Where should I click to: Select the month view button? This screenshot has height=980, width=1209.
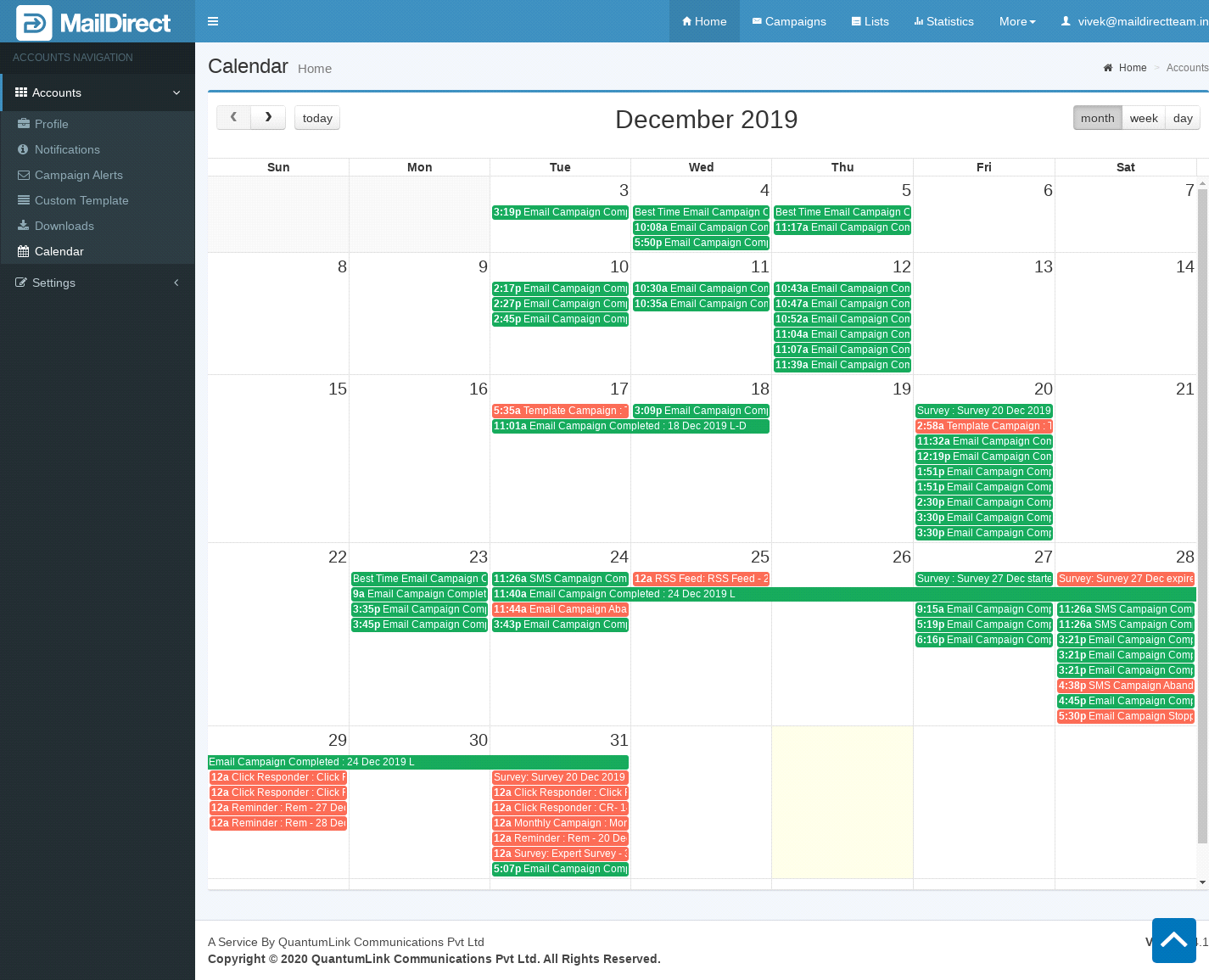point(1097,118)
